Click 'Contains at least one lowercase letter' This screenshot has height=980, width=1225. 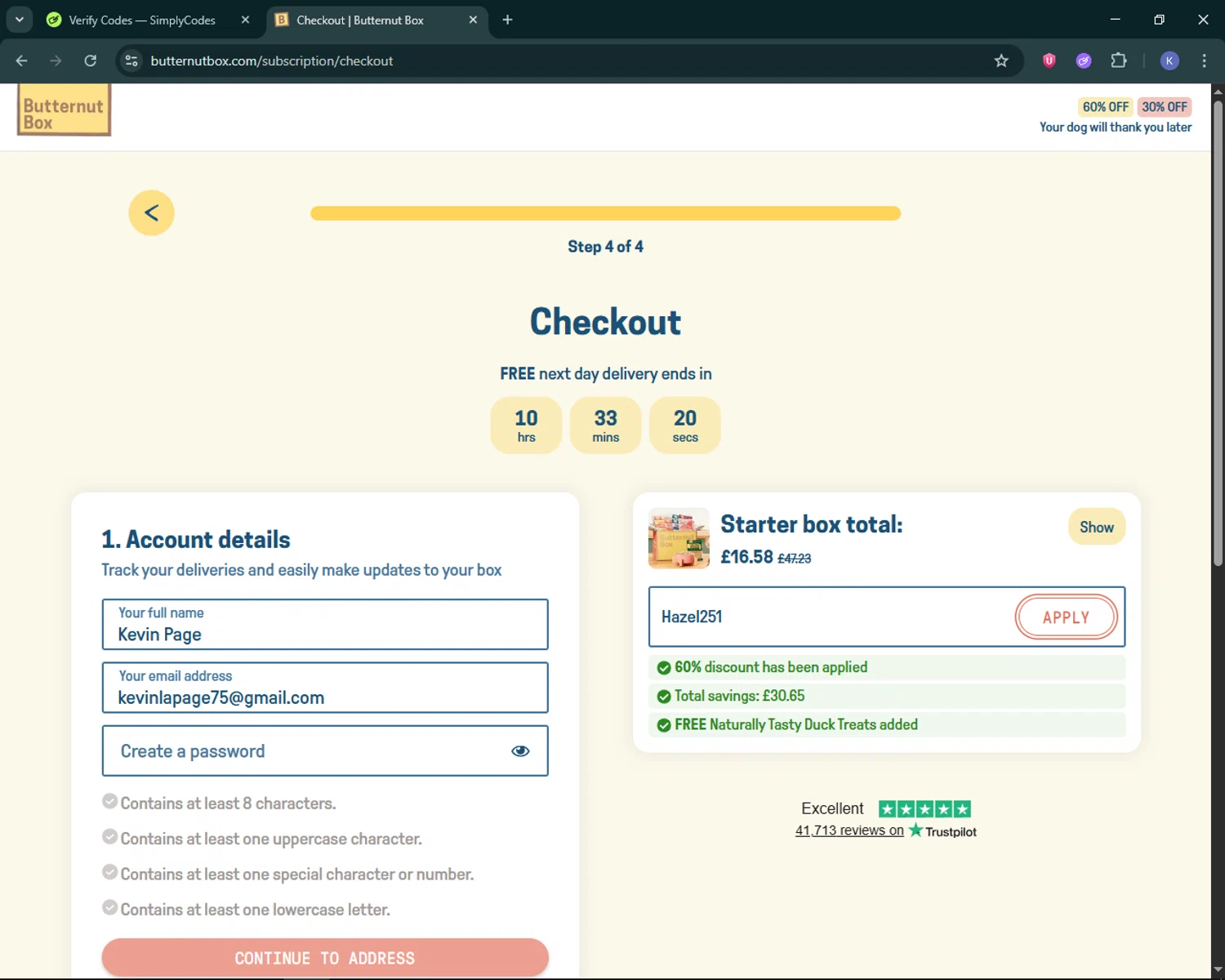coord(256,909)
